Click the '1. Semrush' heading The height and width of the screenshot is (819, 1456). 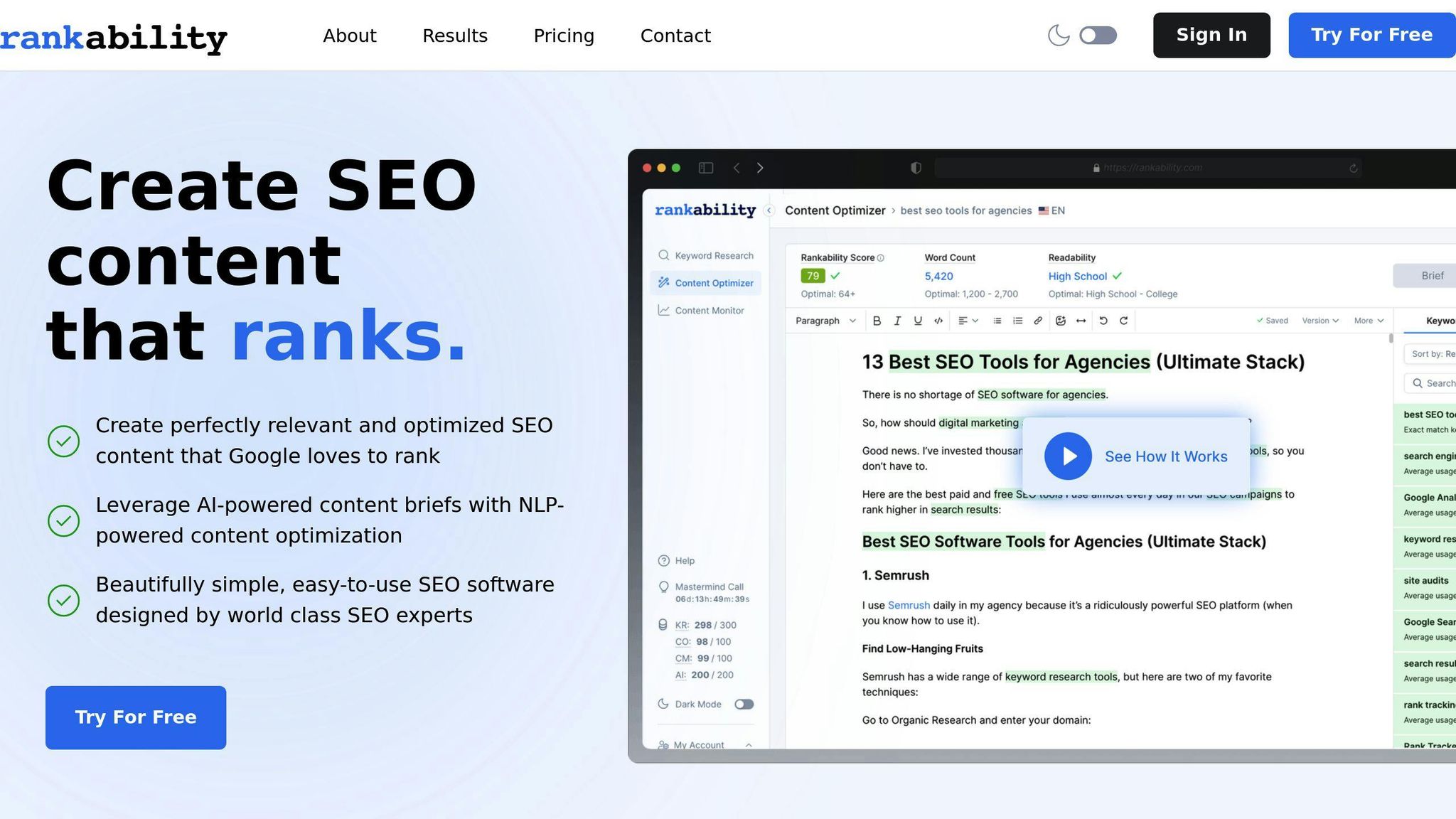895,575
